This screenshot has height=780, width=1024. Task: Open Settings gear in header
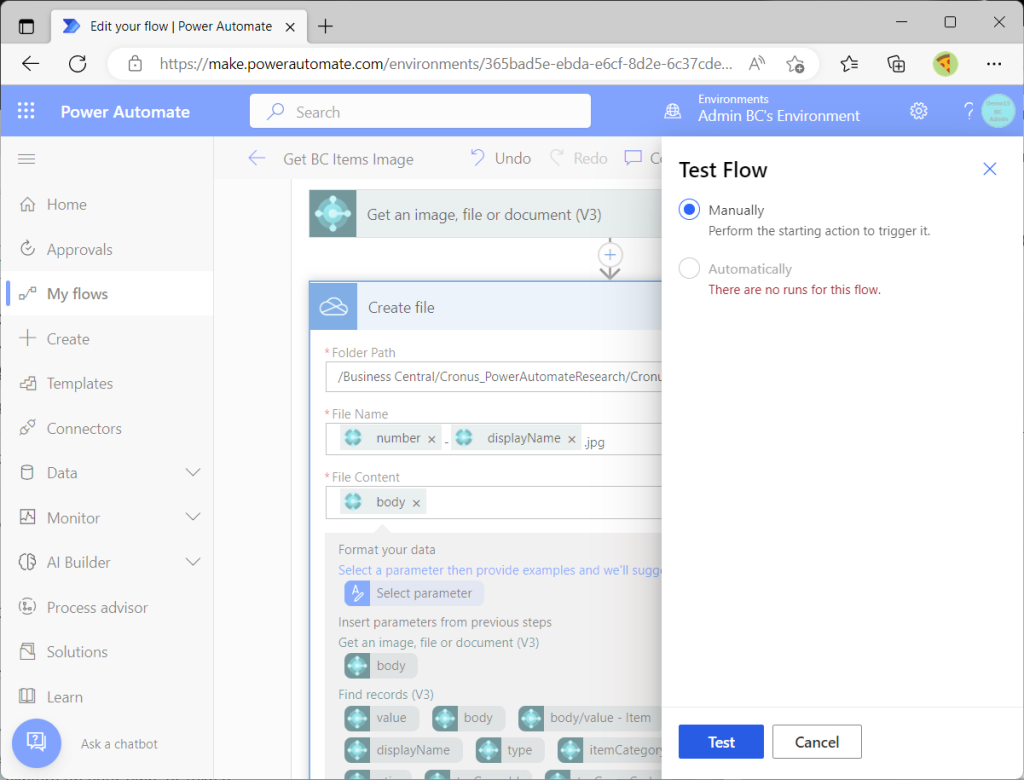(918, 111)
